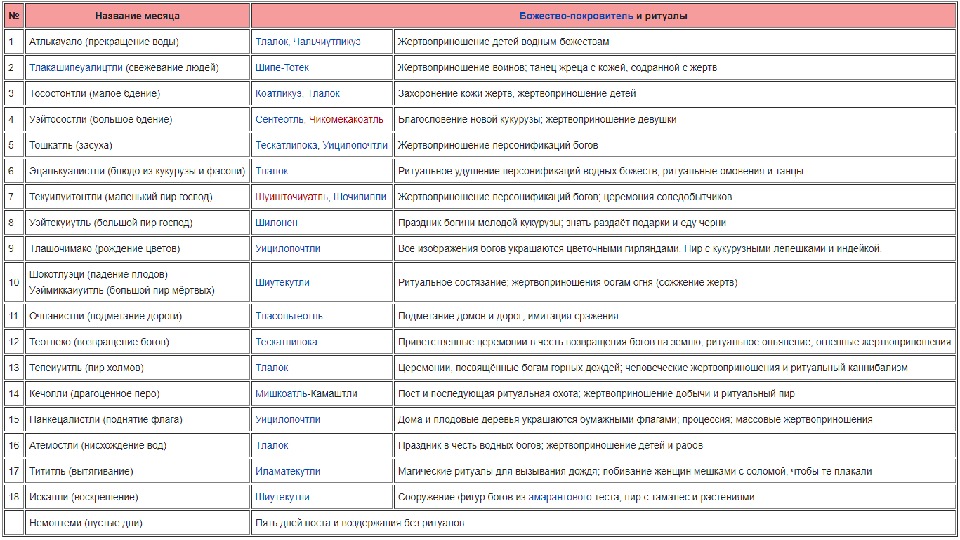Viewport: 960px width, 540px height.
Task: Open the Тлалок link in the Эцалькуалистли row
Action: (x=272, y=171)
